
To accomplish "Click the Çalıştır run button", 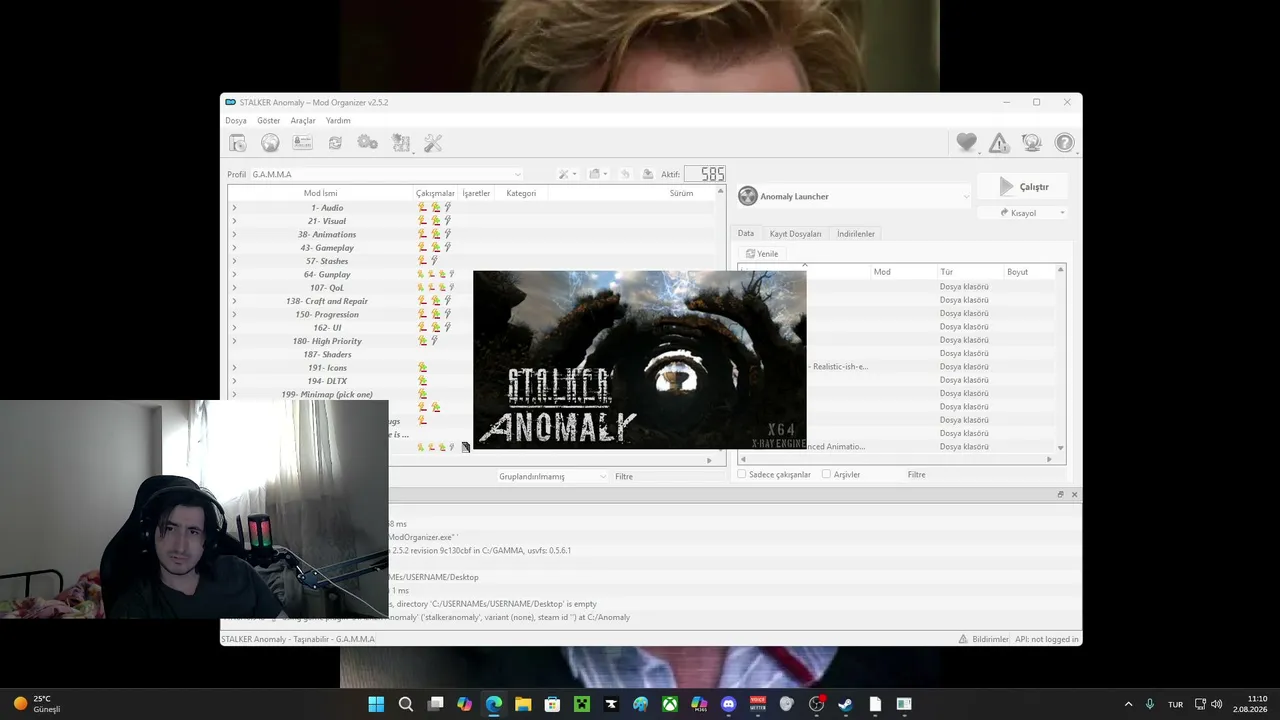I will pyautogui.click(x=1025, y=187).
